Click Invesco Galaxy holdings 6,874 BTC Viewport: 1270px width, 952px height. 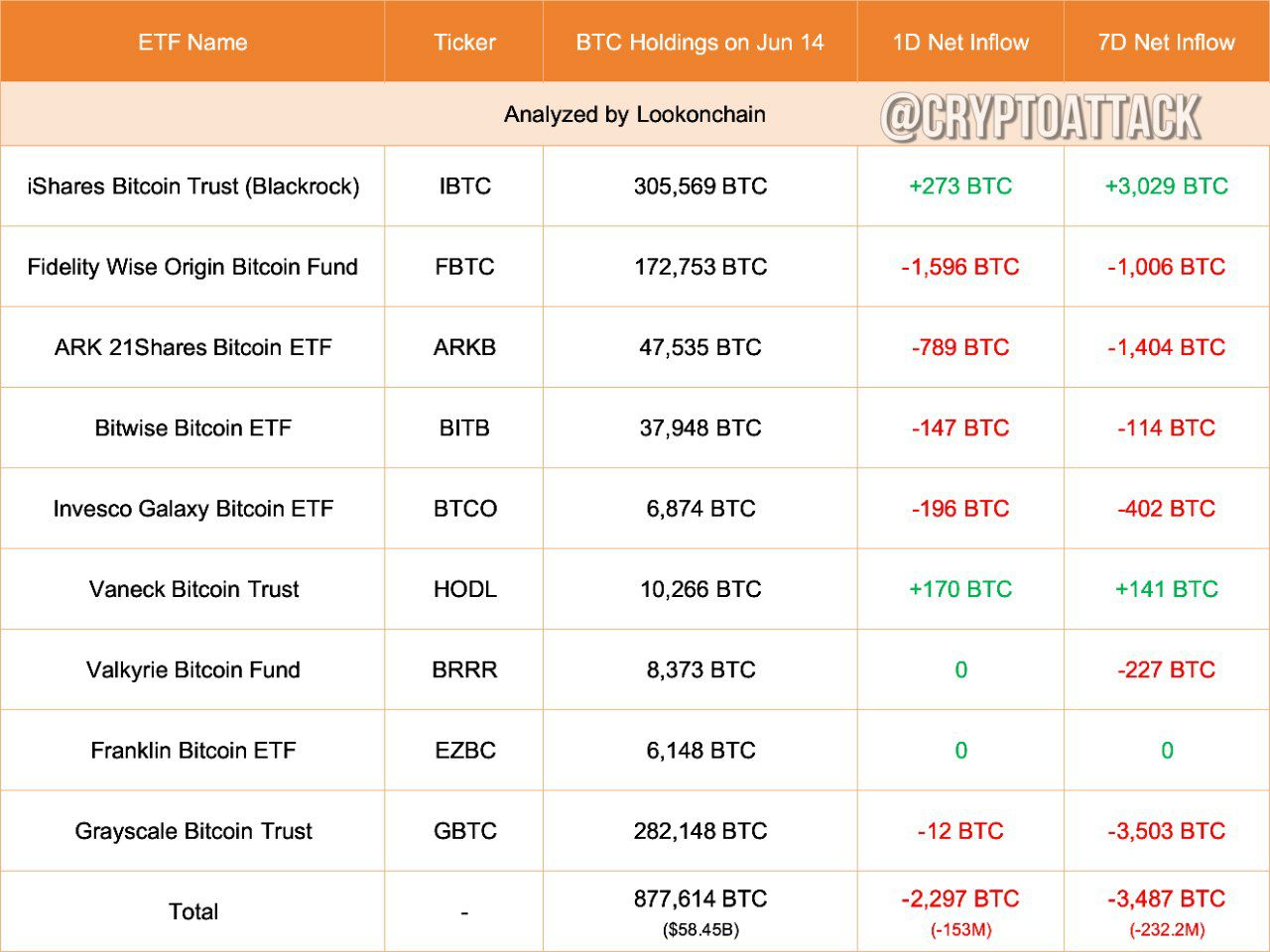(x=700, y=509)
